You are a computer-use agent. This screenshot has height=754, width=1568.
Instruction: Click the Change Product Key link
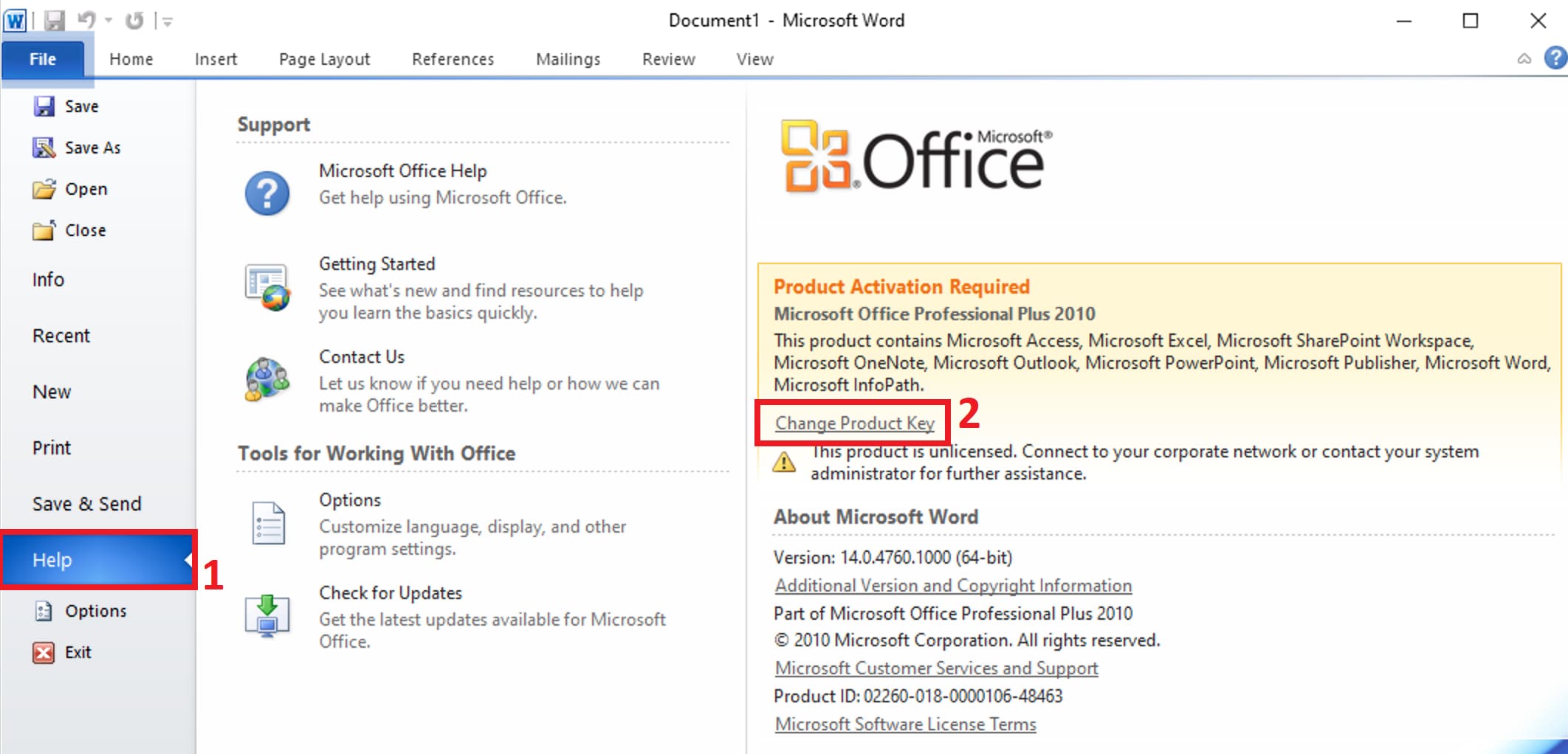854,423
